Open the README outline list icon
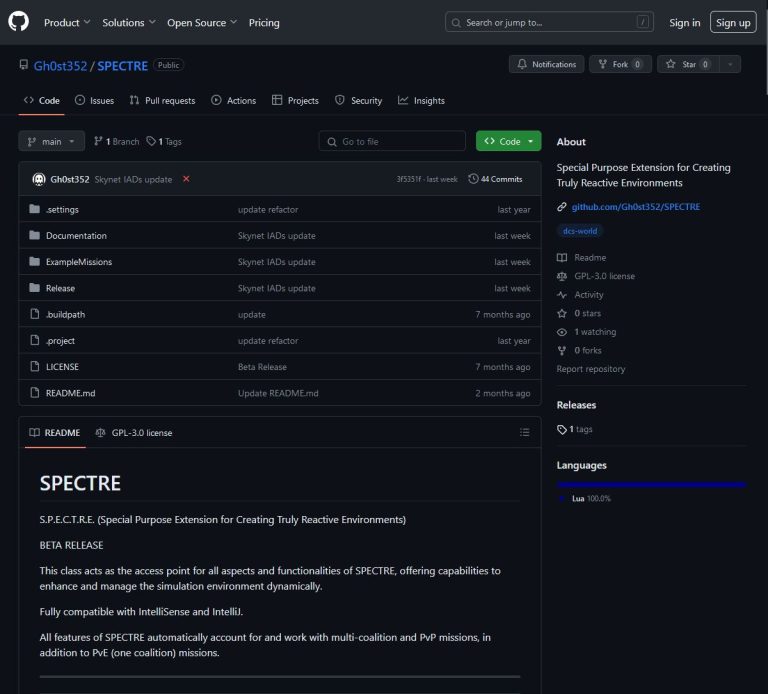The height and width of the screenshot is (694, 768). (x=524, y=432)
